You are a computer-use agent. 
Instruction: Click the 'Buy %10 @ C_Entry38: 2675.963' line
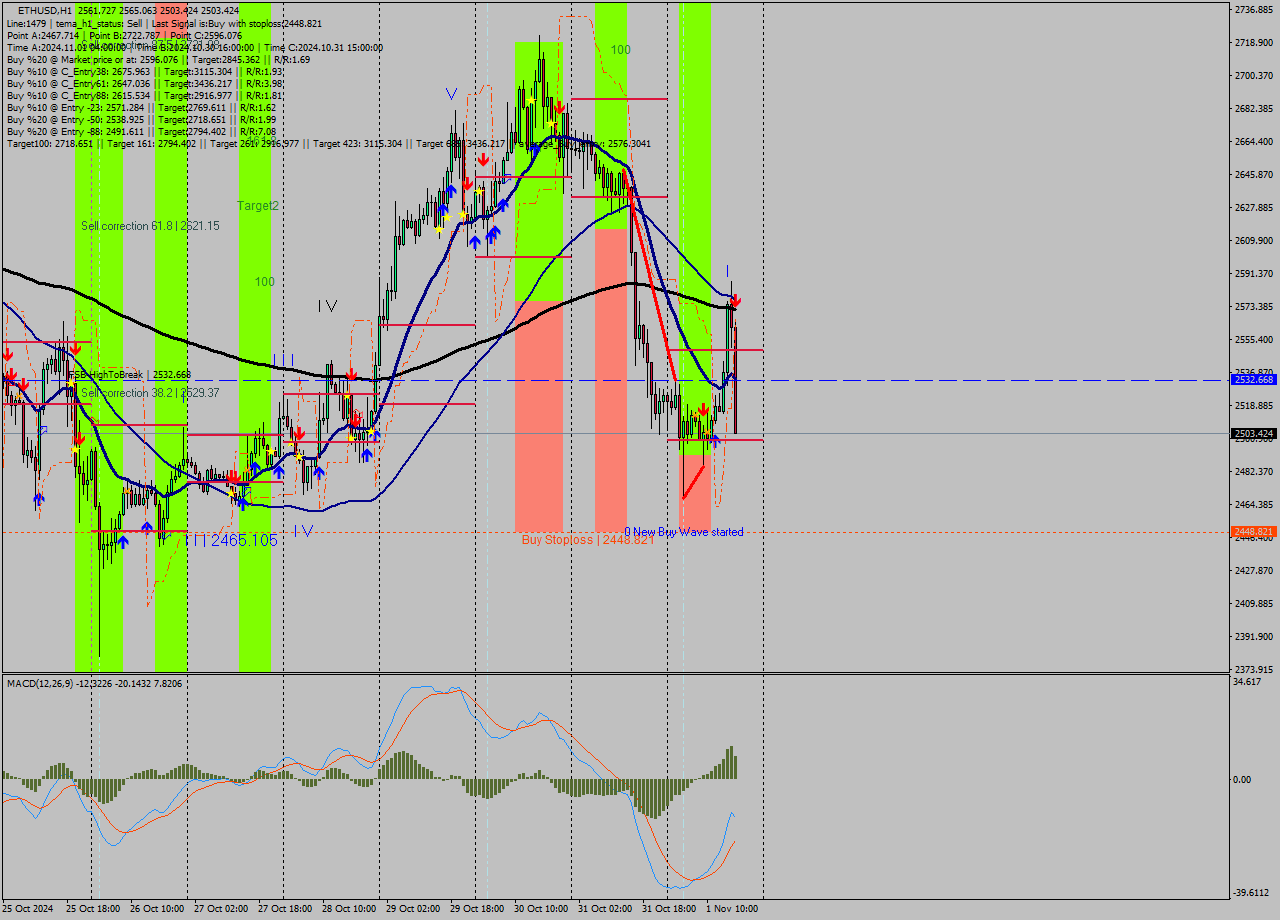[144, 71]
